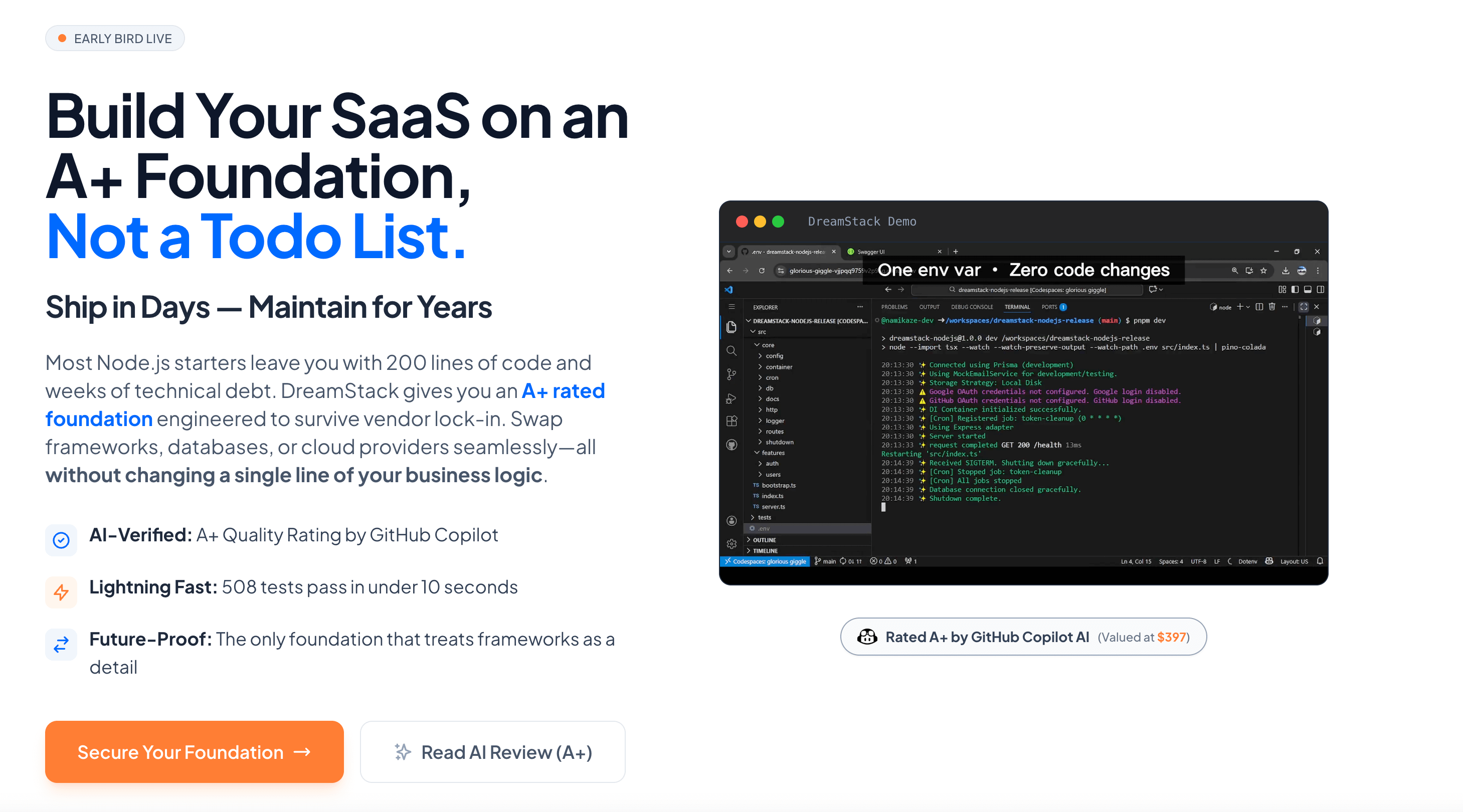The image size is (1463, 812).
Task: Click the trash icon to kill terminal
Action: (x=1272, y=307)
